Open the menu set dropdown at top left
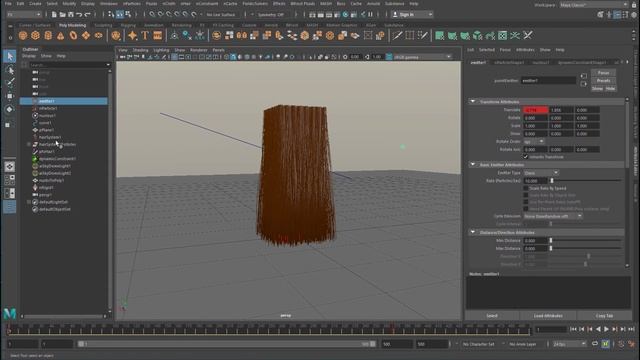Screen dimensions: 640x360 (24, 15)
